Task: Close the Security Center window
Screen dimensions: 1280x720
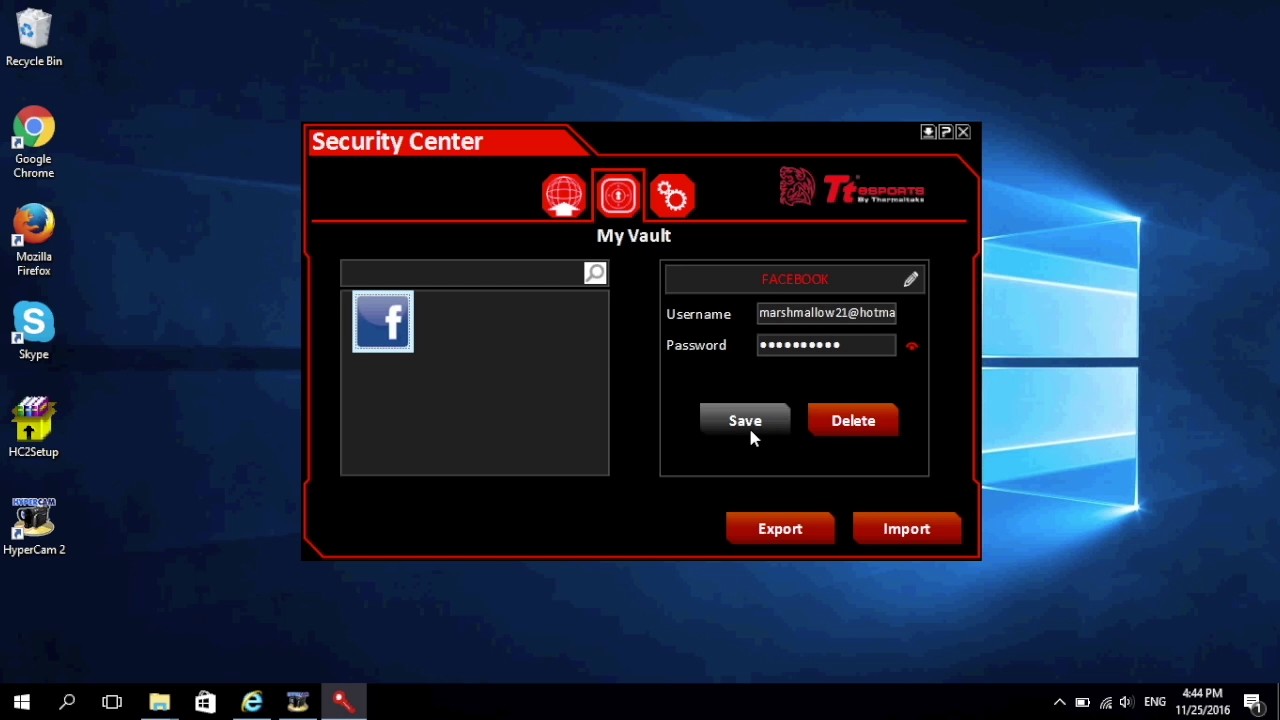Action: [963, 132]
